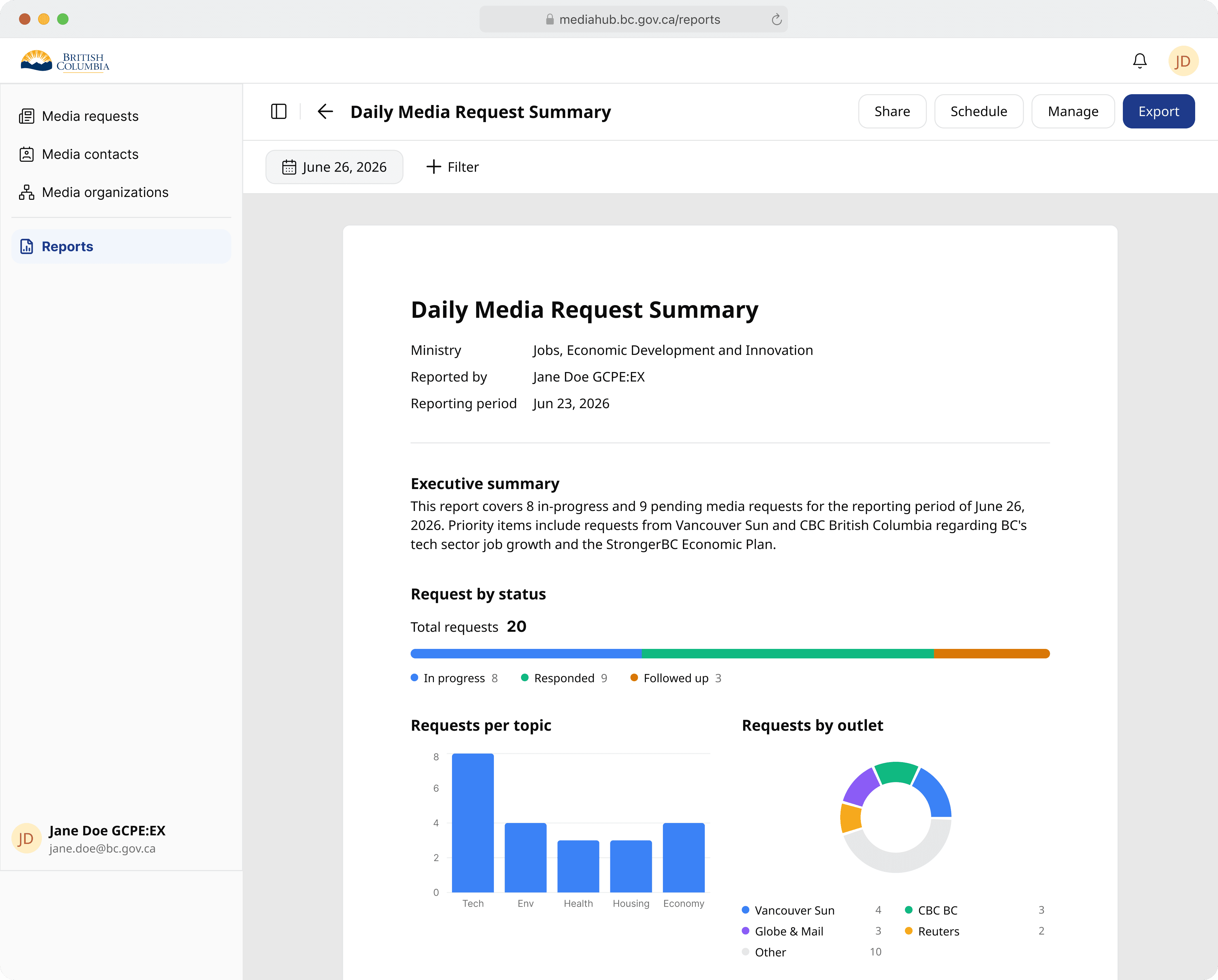Click the Schedule button

[x=979, y=111]
